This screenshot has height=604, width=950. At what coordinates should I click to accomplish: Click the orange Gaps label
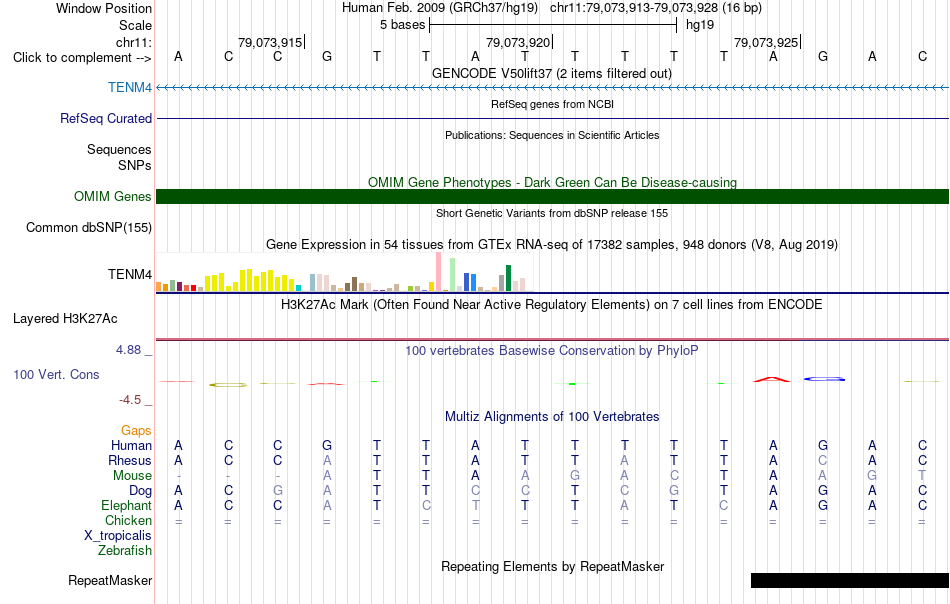pyautogui.click(x=136, y=430)
